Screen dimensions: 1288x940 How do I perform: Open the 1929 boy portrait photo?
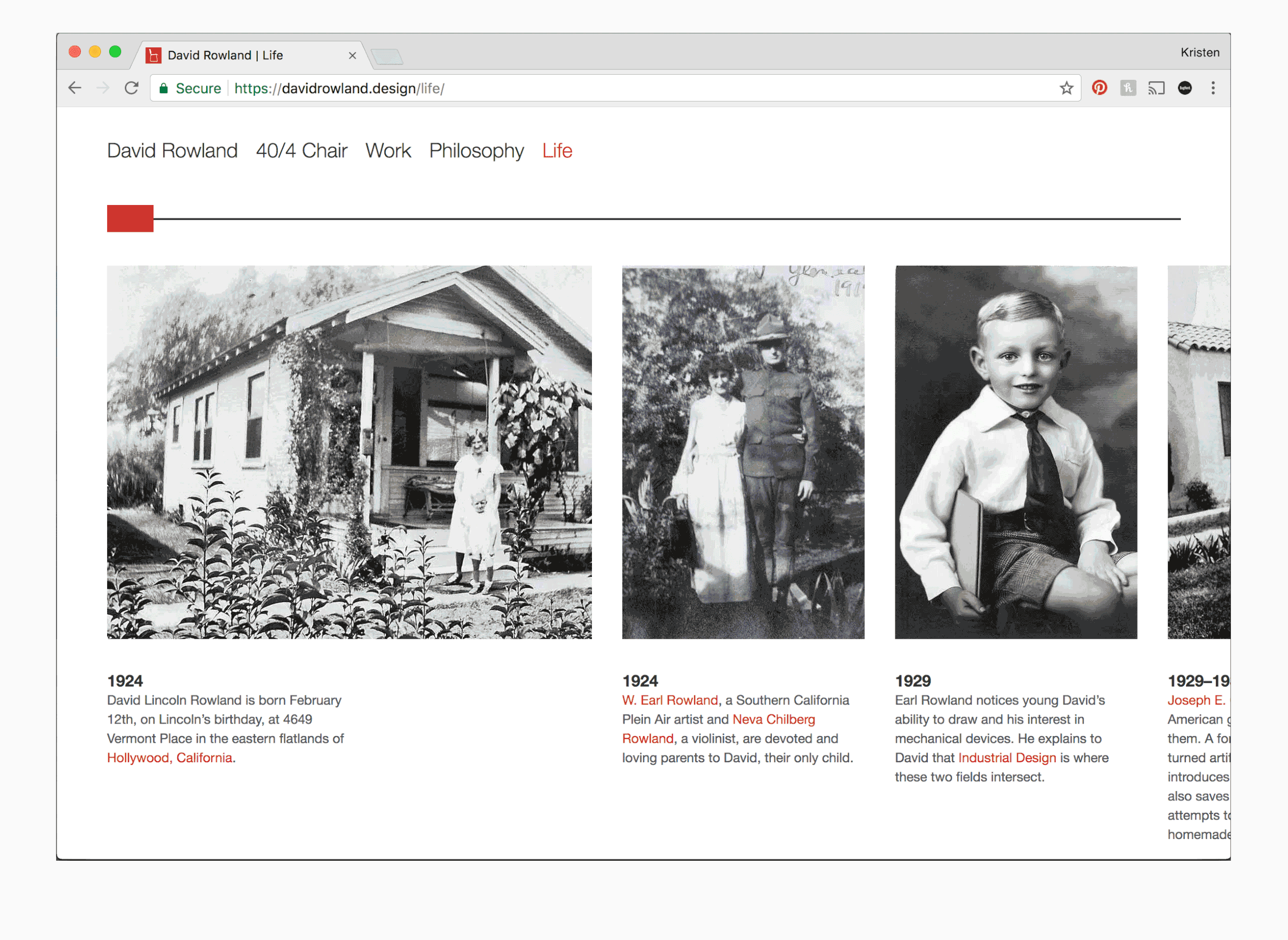coord(1015,452)
